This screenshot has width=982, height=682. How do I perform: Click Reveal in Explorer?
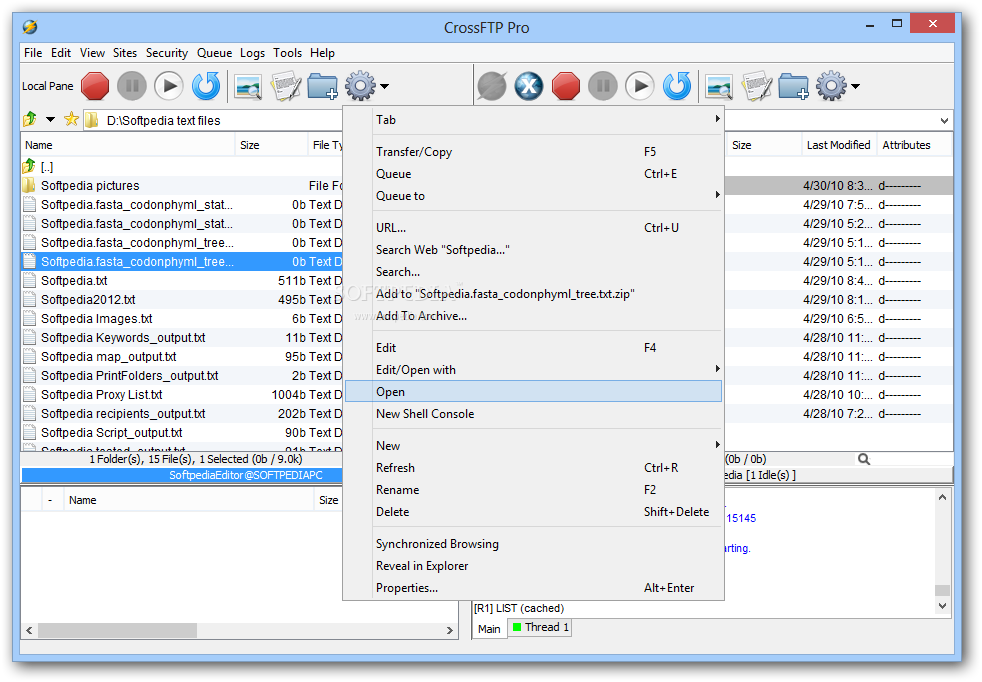coord(534,566)
